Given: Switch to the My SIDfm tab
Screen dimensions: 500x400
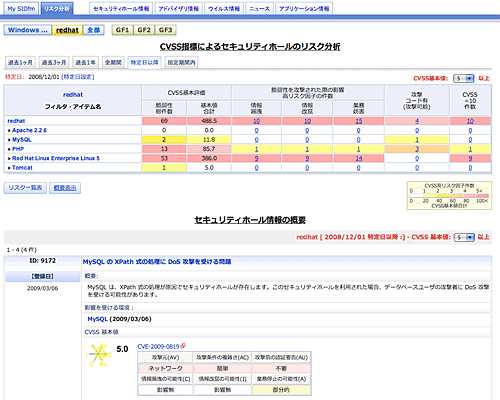Looking at the screenshot, I should click(x=21, y=9).
